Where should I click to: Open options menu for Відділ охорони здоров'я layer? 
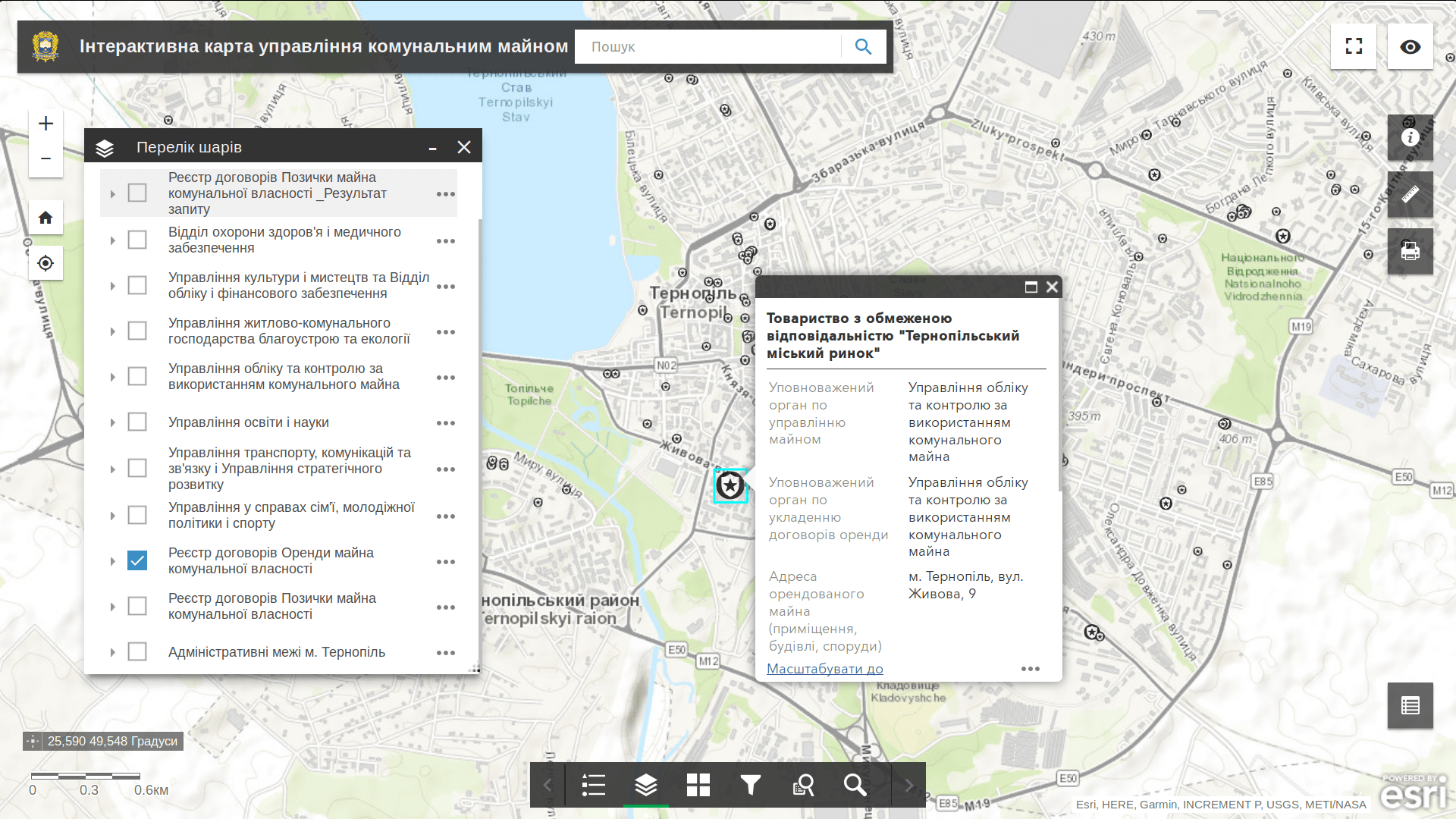pyautogui.click(x=446, y=240)
